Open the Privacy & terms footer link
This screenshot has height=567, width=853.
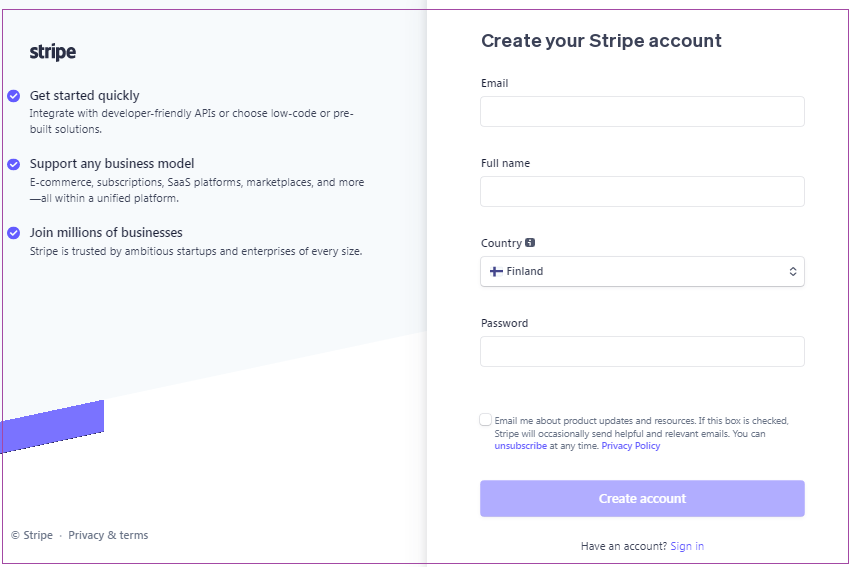[x=108, y=535]
